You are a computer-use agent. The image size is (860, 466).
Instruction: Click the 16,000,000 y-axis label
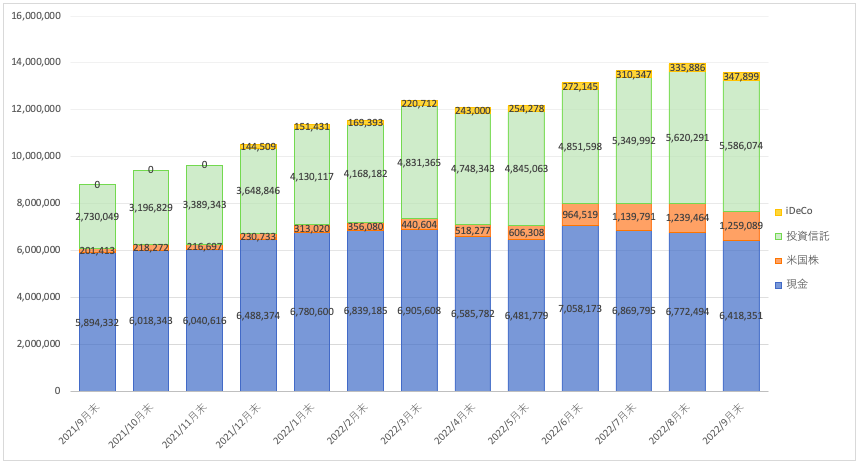(34, 15)
